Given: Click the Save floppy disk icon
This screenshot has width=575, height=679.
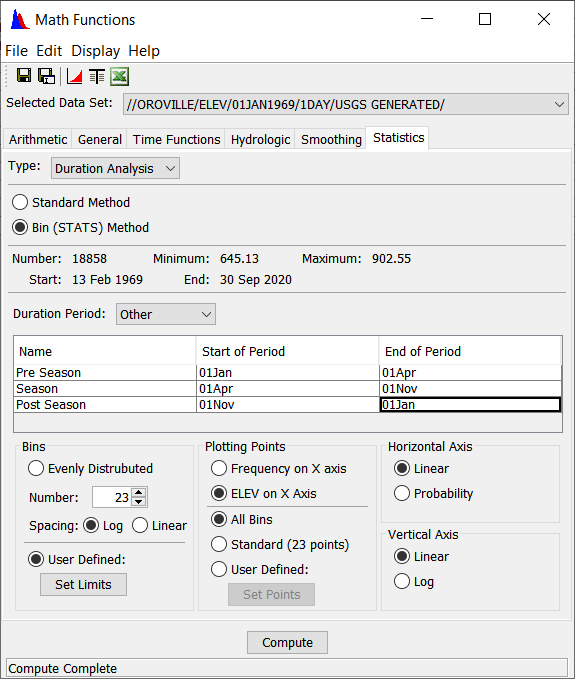Looking at the screenshot, I should pyautogui.click(x=24, y=76).
